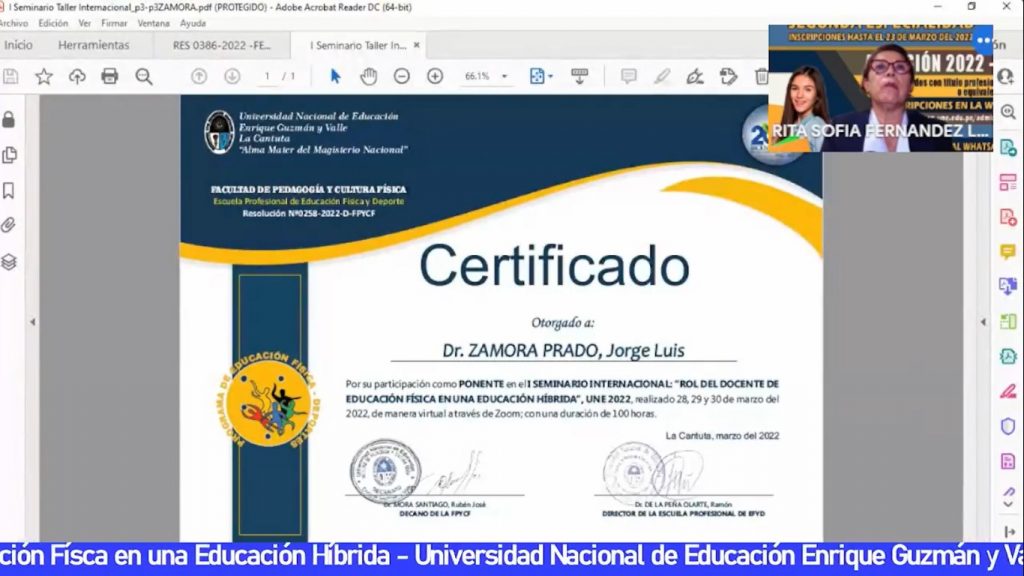The image size is (1024, 576).
Task: Add a sticky note comment from toolbar
Action: [628, 76]
